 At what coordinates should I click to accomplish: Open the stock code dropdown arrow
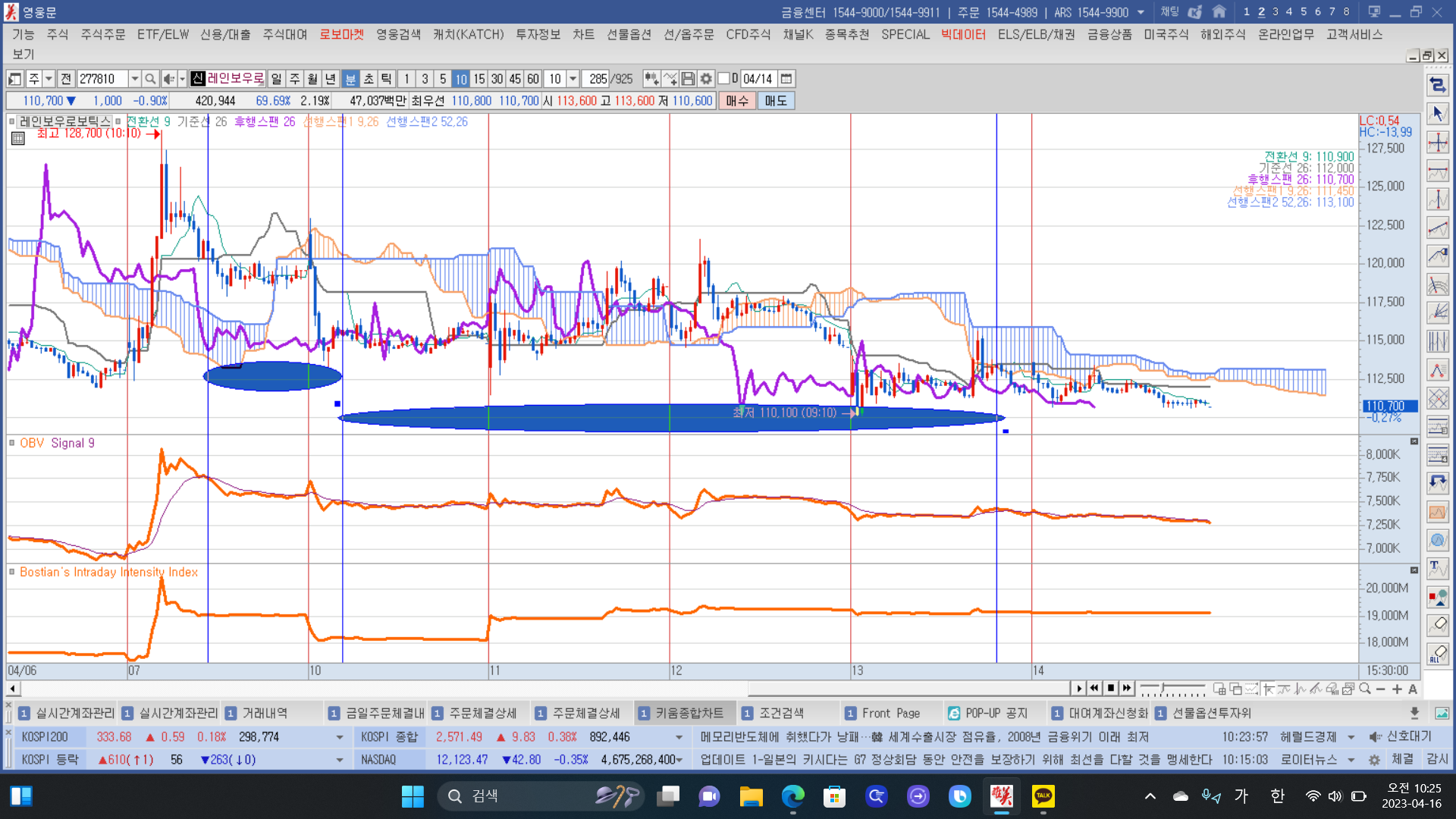pyautogui.click(x=134, y=79)
